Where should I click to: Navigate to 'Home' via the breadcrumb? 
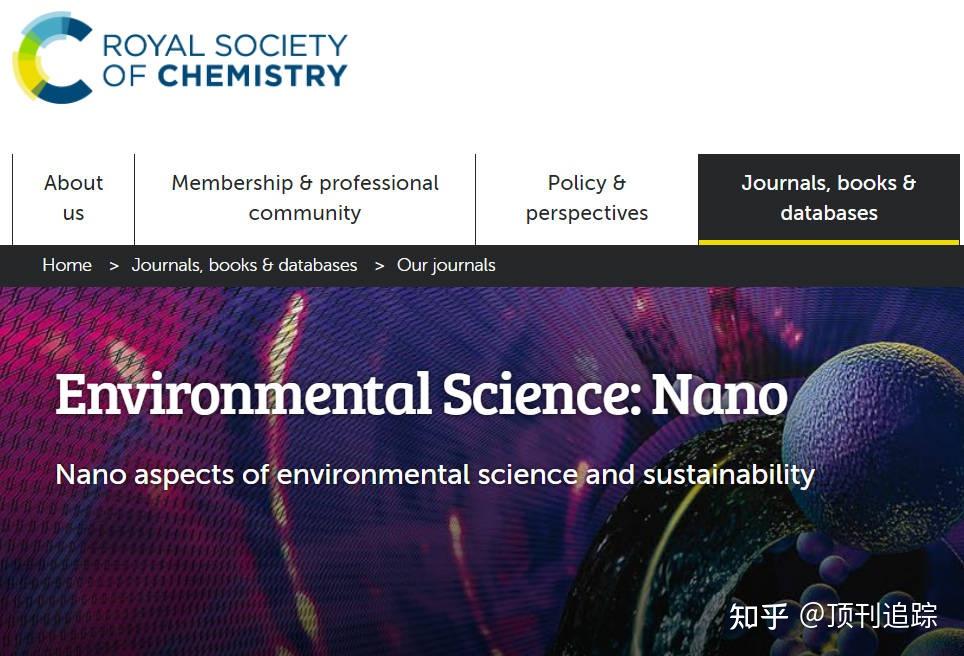click(66, 265)
